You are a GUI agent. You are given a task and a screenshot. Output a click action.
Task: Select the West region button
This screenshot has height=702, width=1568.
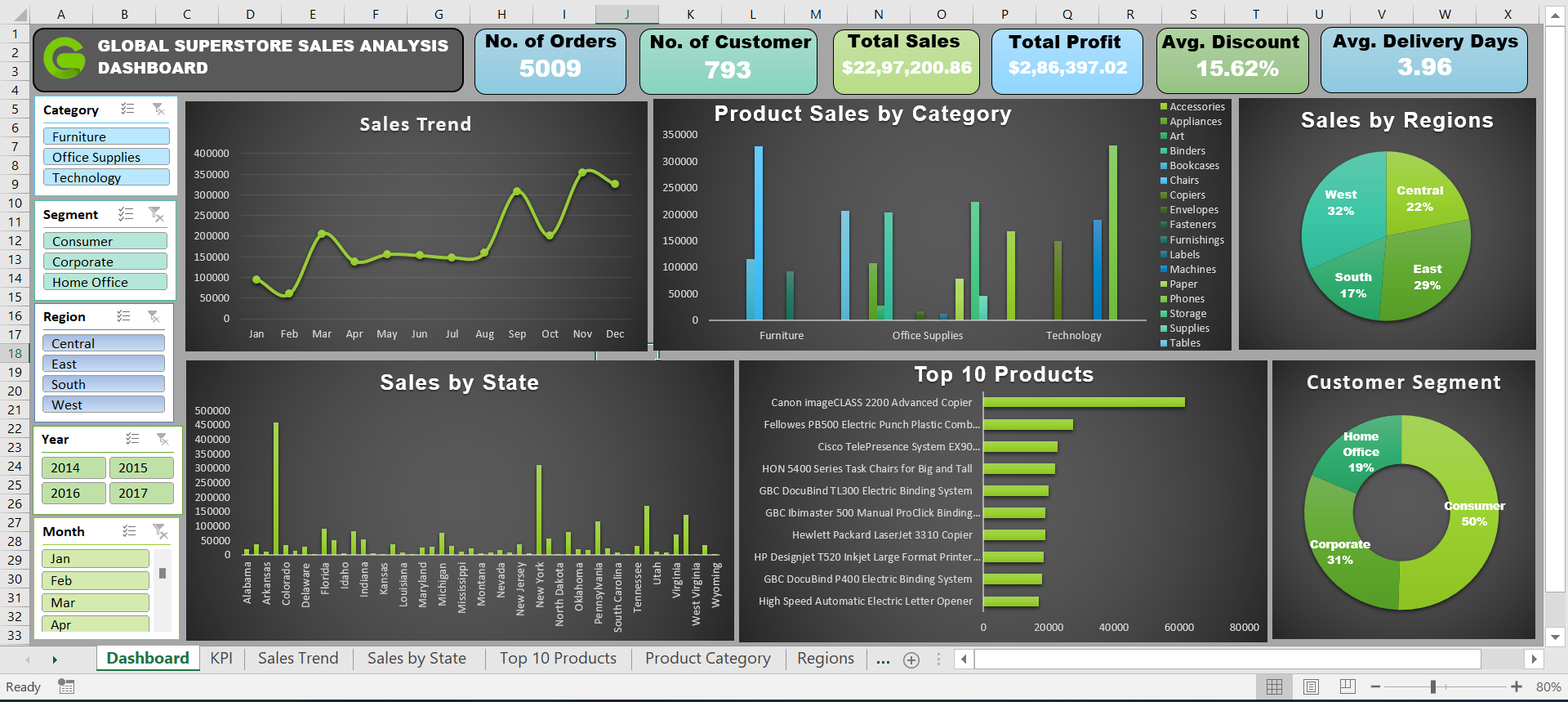pos(104,405)
